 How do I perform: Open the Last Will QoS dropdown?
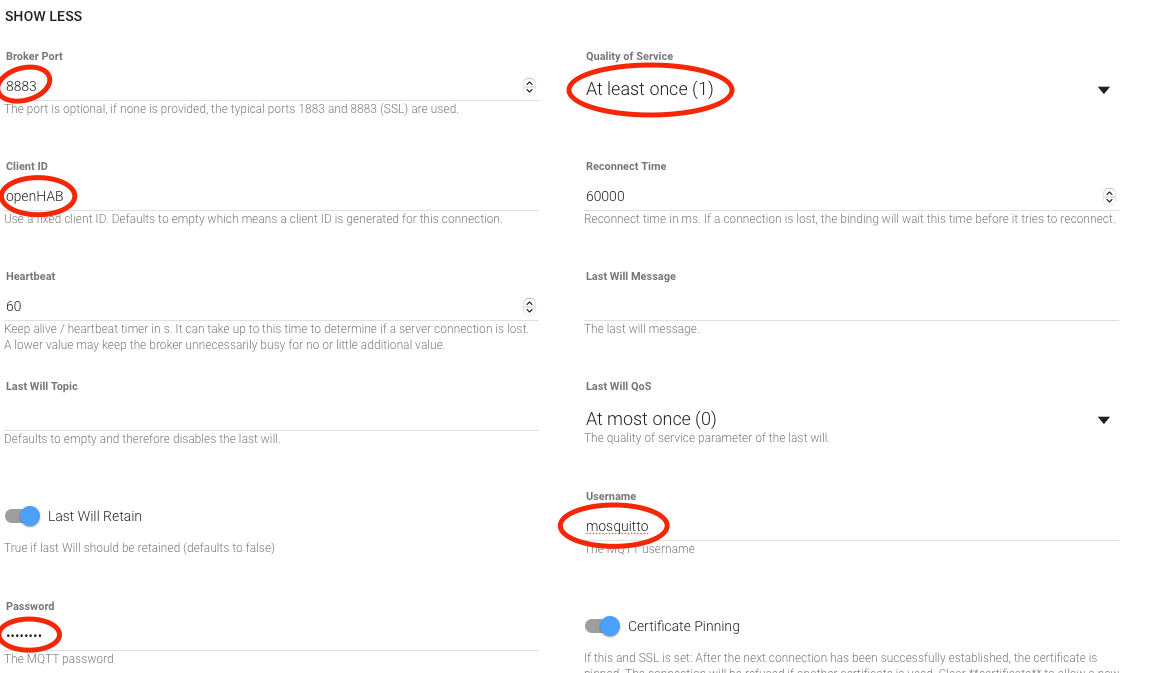tap(840, 419)
